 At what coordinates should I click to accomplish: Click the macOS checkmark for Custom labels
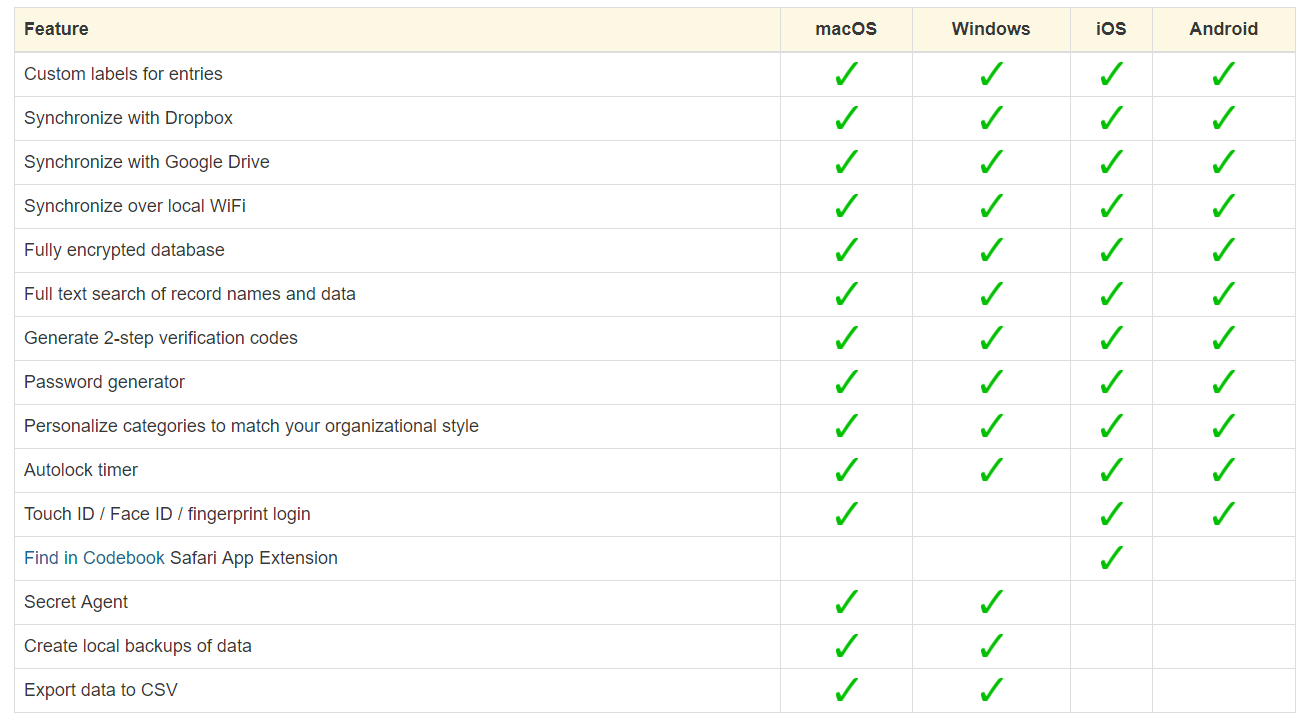pyautogui.click(x=846, y=74)
